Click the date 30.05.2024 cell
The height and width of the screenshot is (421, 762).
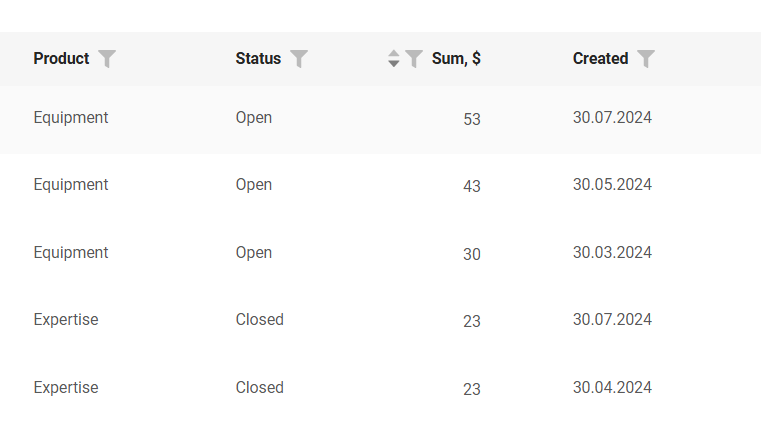pyautogui.click(x=612, y=185)
